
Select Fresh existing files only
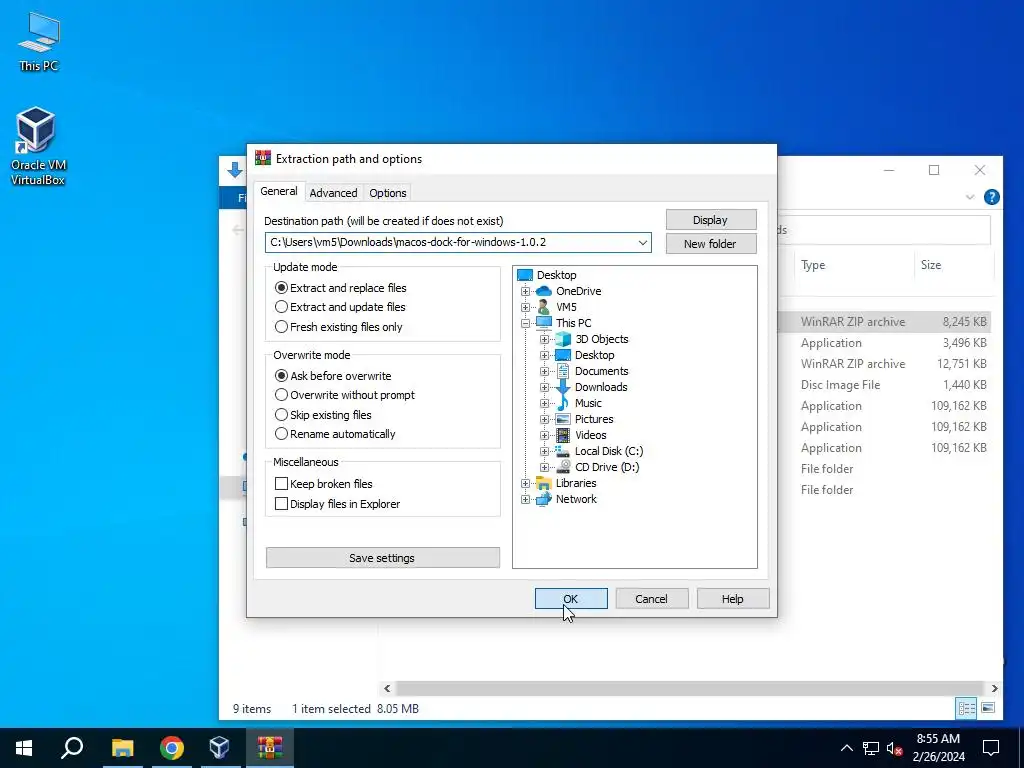339,327
